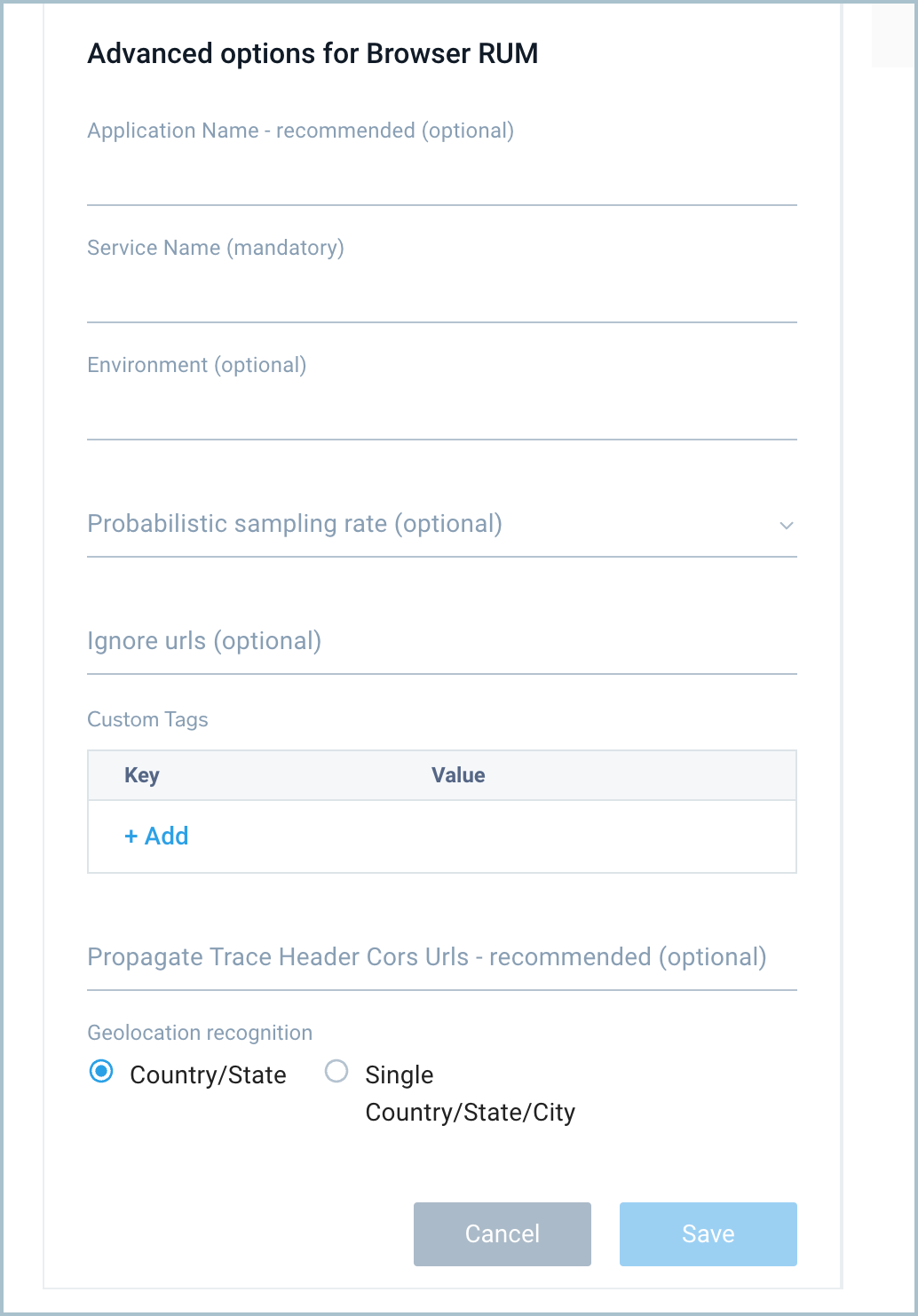Click the Ignore urls field
This screenshot has width=918, height=1316.
tap(441, 644)
